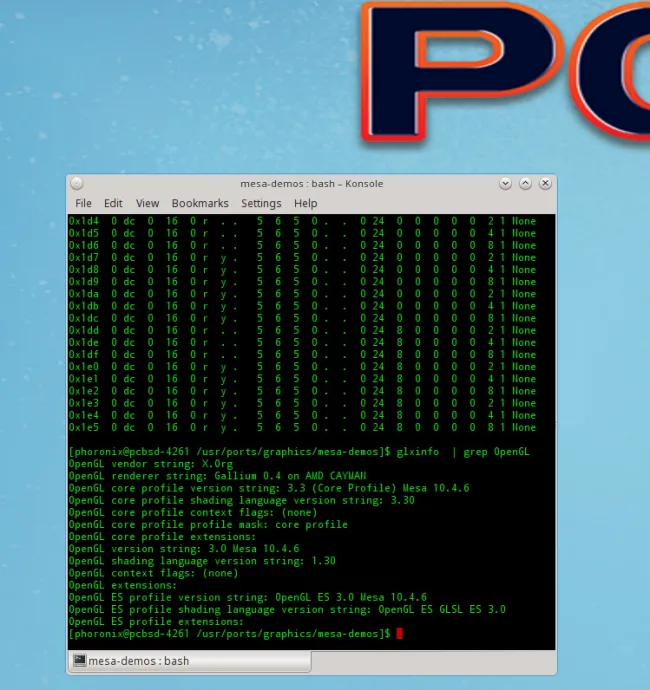The height and width of the screenshot is (690, 650).
Task: Click the red terminal cursor at prompt
Action: [x=400, y=633]
